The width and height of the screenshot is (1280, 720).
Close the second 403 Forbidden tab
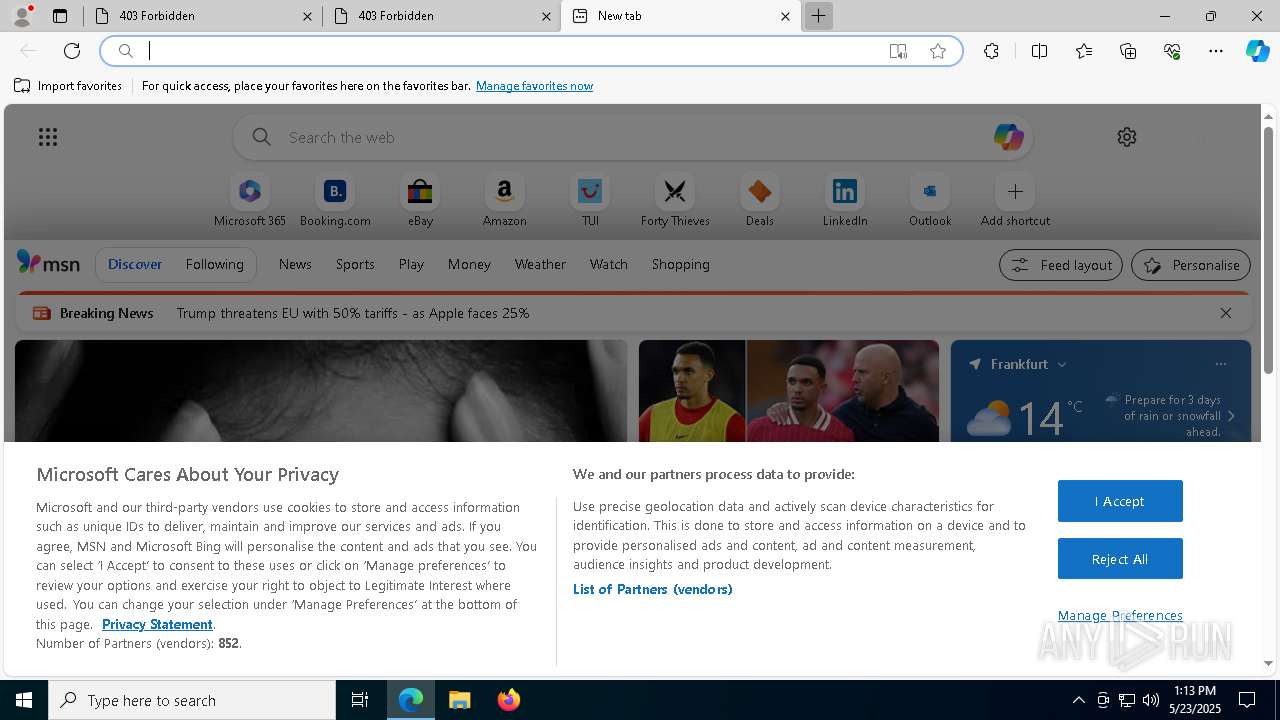coord(546,16)
